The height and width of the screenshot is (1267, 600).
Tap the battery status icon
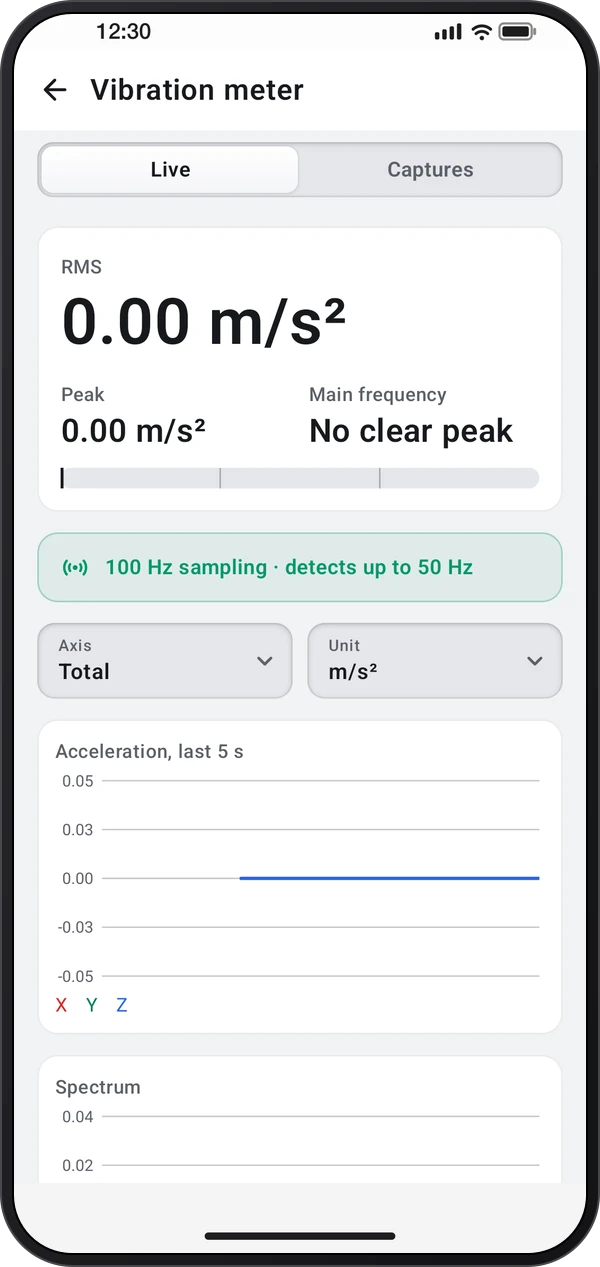coord(517,32)
